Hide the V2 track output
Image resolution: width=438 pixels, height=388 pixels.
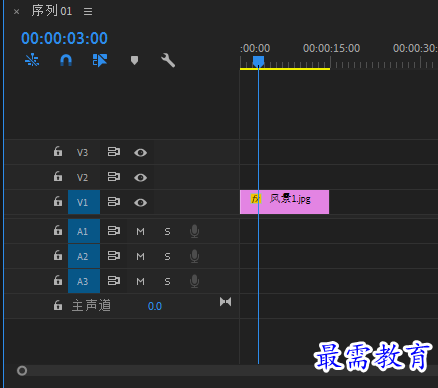point(140,178)
